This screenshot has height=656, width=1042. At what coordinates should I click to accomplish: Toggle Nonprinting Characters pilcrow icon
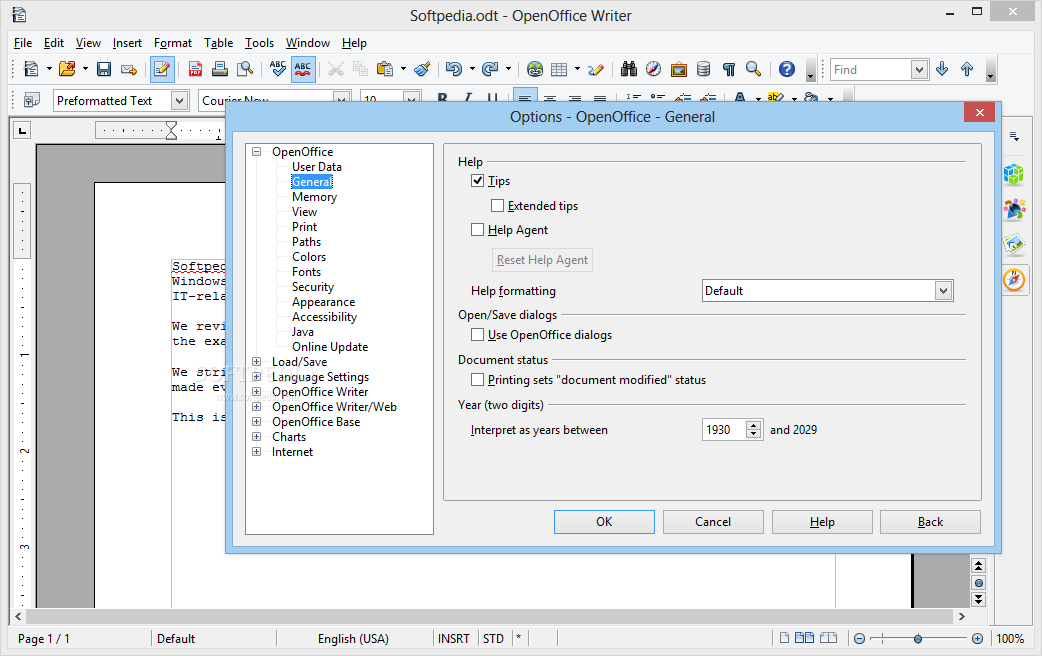click(729, 69)
